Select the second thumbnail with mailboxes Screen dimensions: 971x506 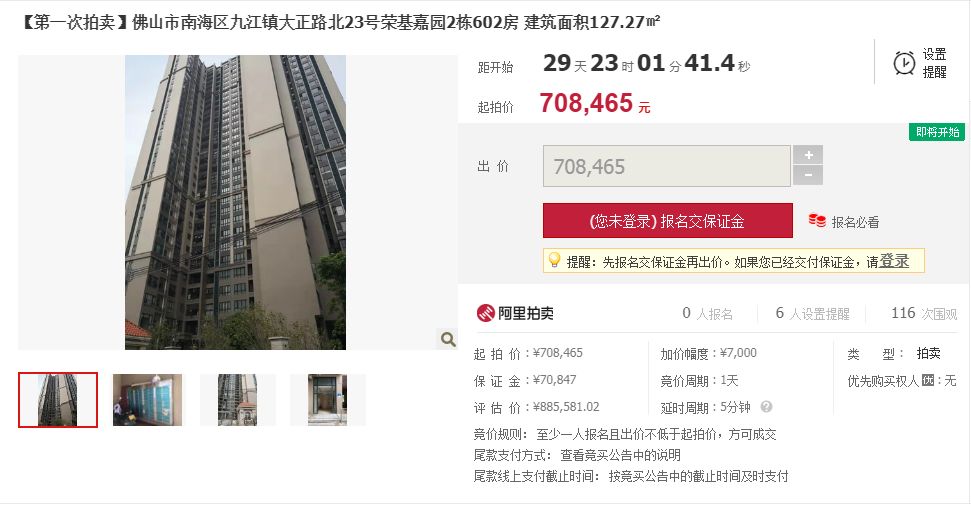147,399
